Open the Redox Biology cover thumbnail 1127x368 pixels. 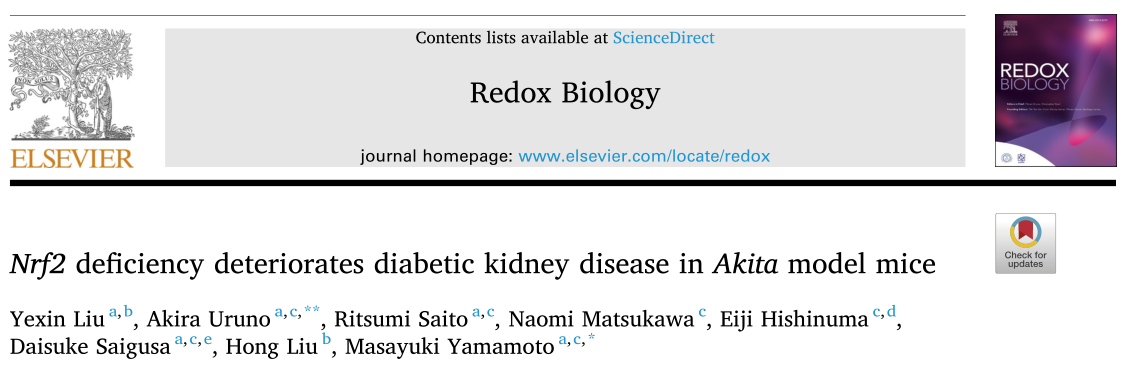pos(1055,91)
